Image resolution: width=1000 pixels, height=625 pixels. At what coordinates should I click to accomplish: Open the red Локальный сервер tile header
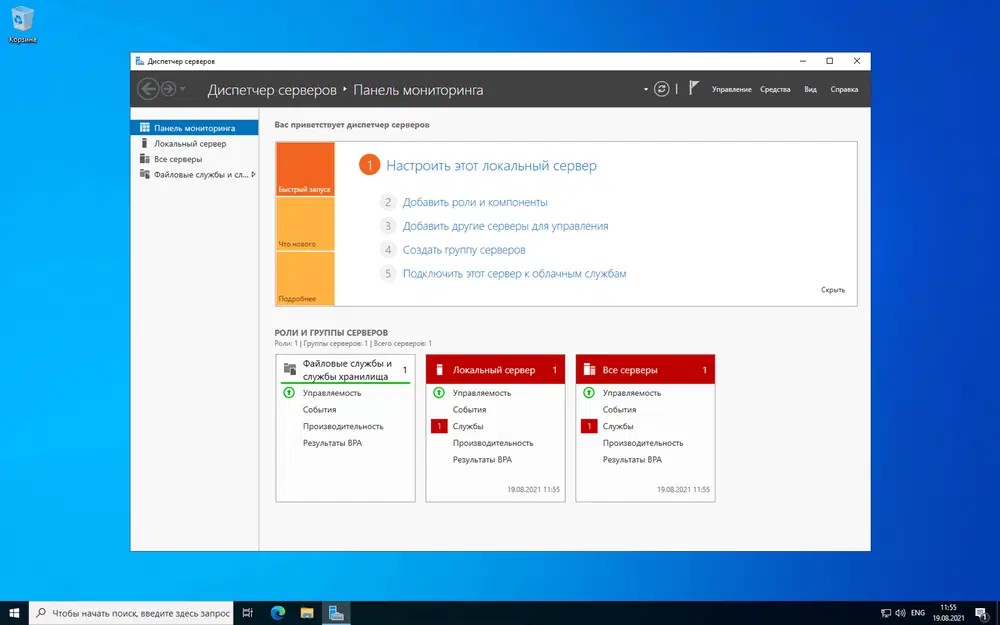coord(495,369)
